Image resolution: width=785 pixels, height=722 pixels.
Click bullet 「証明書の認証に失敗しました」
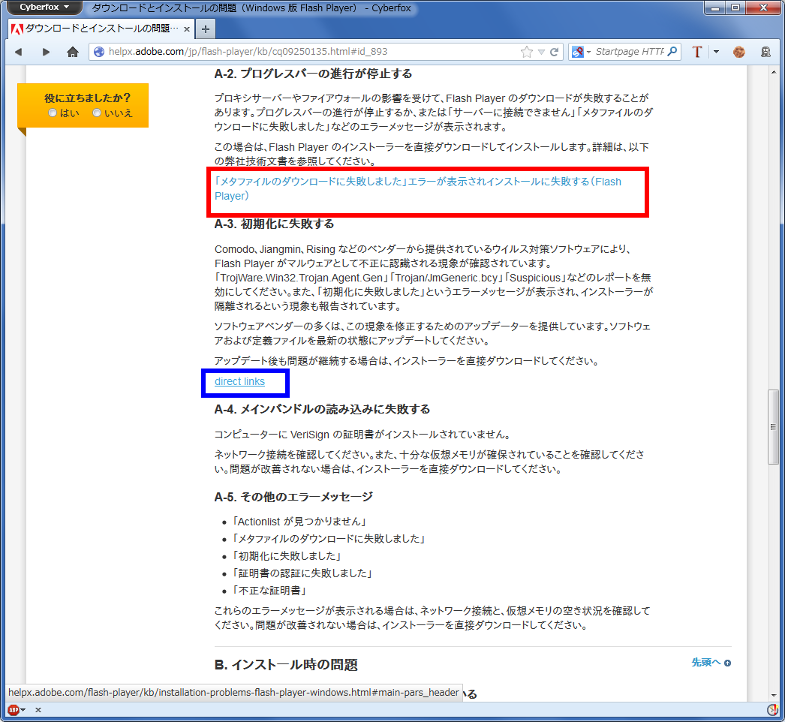302,573
